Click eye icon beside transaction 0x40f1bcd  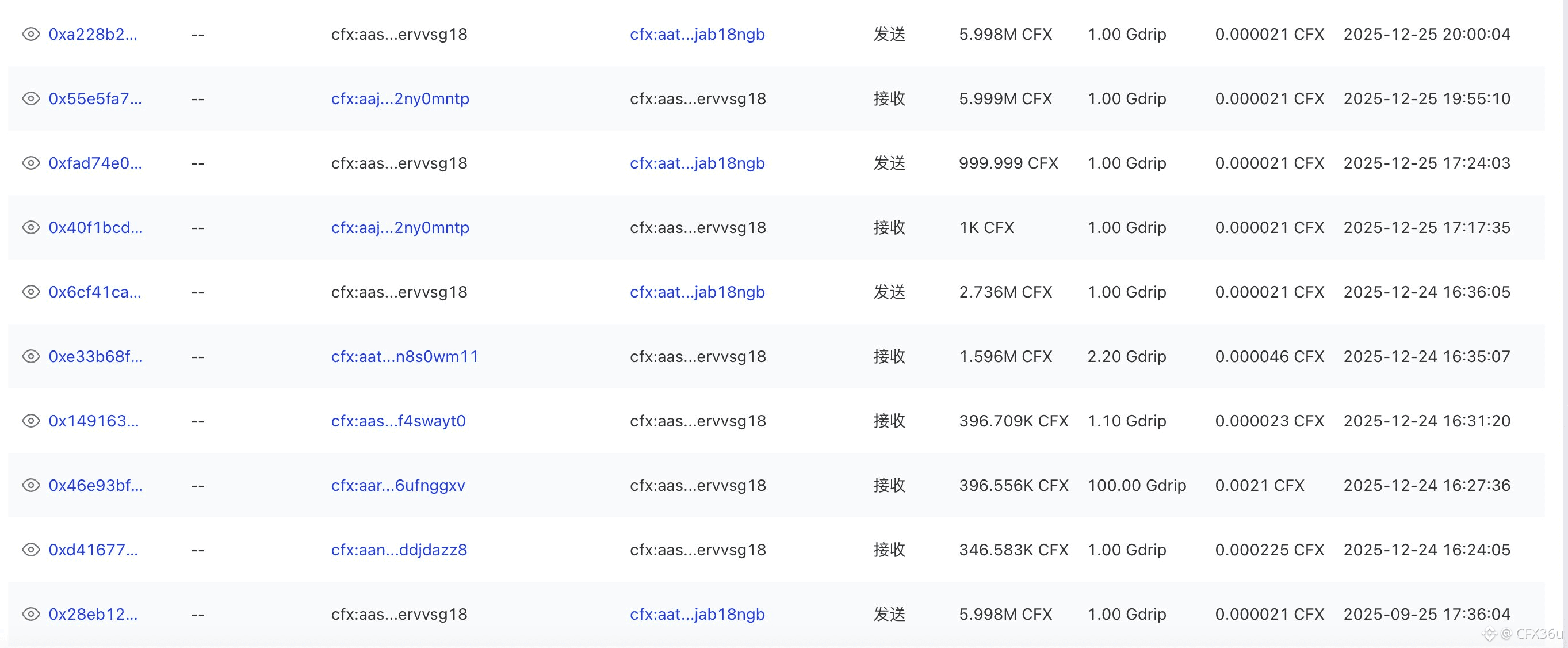pos(30,228)
